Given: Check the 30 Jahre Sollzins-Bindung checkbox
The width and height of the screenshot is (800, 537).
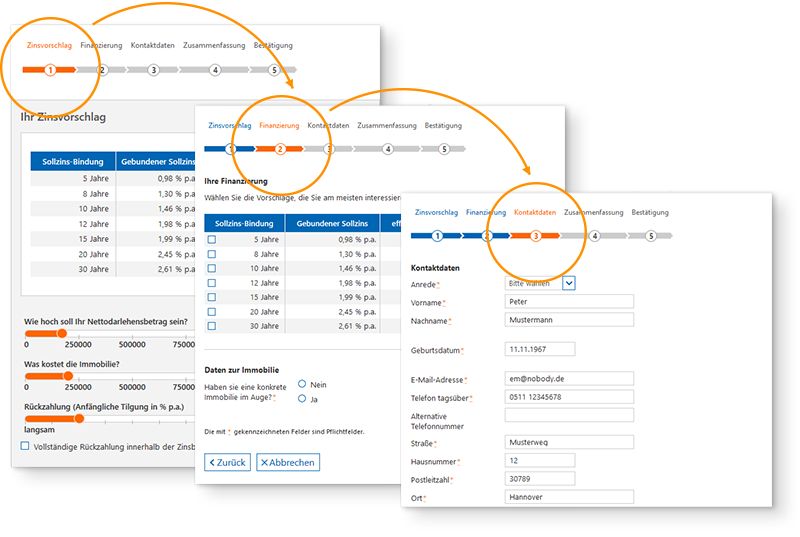Looking at the screenshot, I should (x=211, y=326).
